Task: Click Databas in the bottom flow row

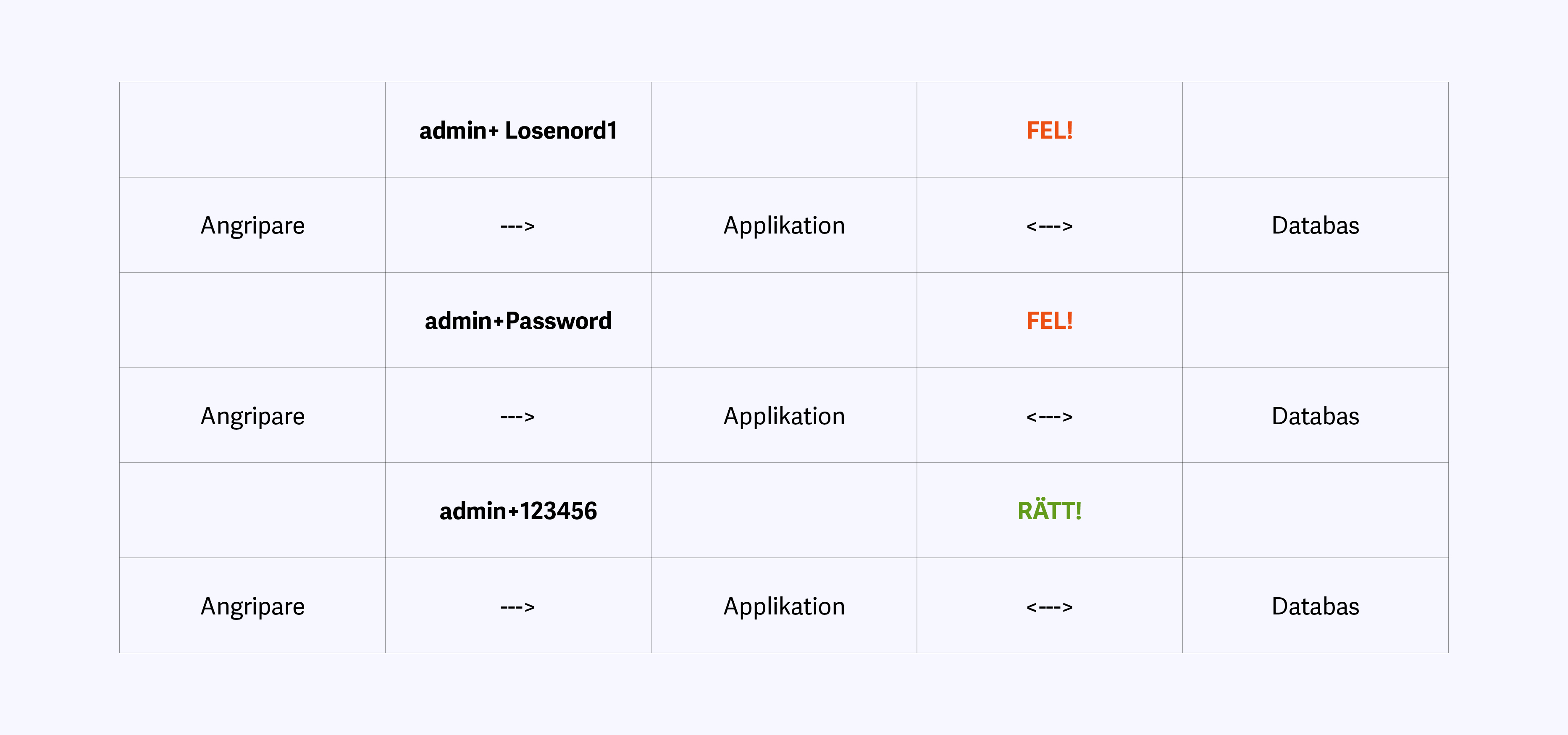Action: (1316, 606)
